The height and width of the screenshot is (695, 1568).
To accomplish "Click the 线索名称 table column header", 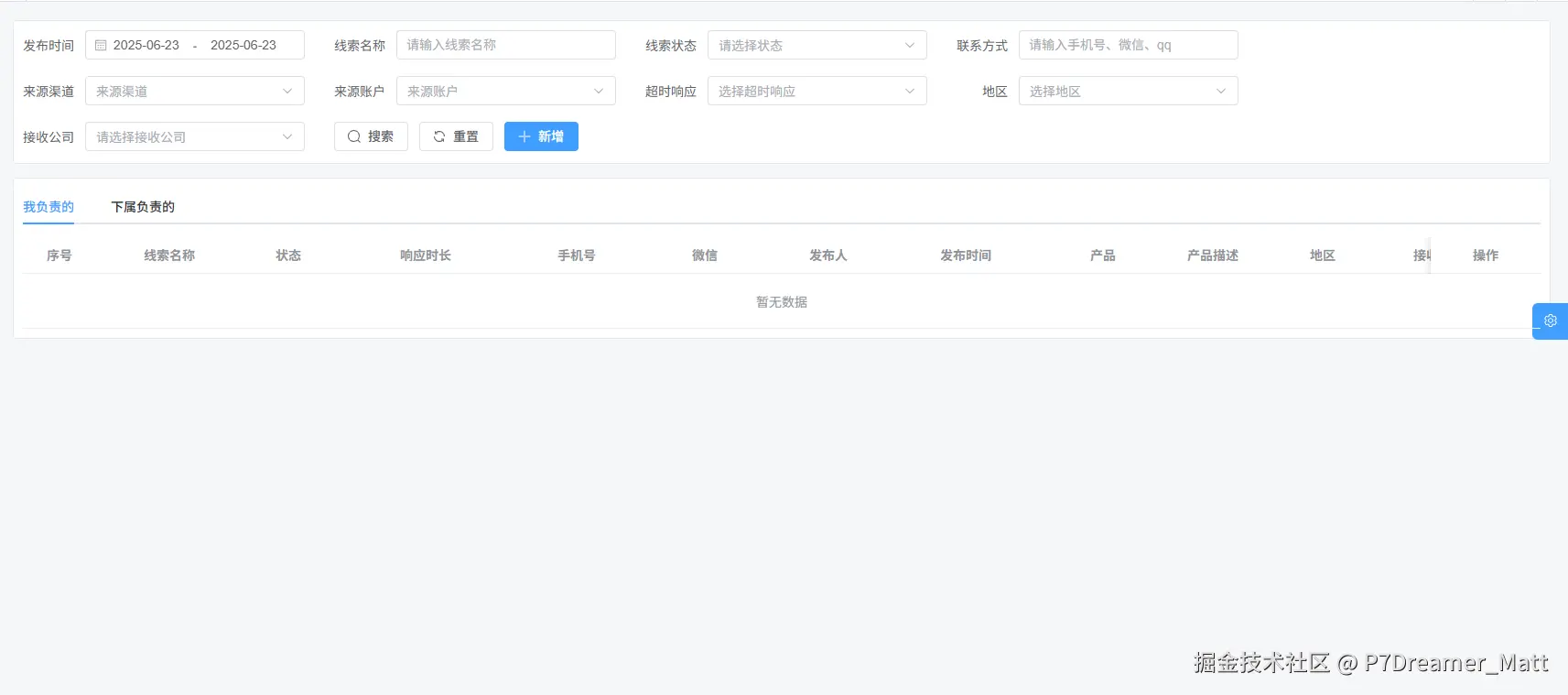I will 169,255.
